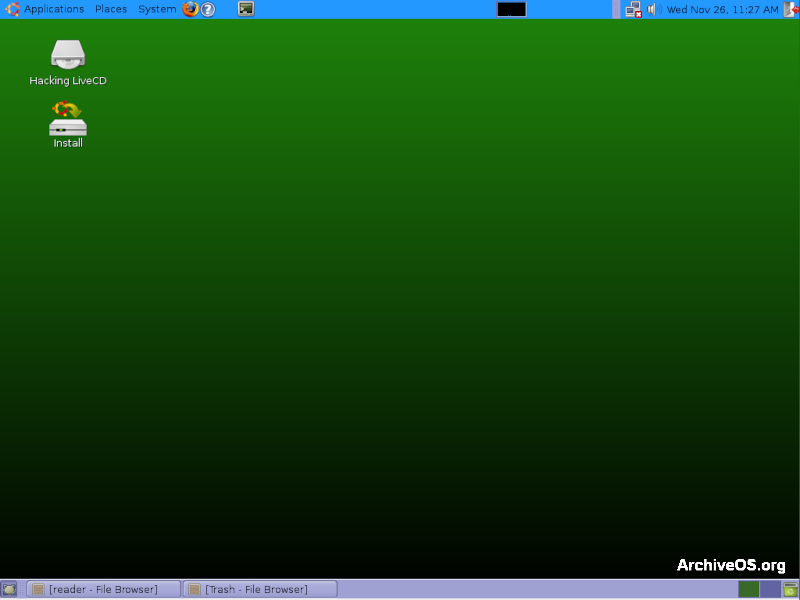Image resolution: width=800 pixels, height=600 pixels.
Task: Open the Applications menu
Action: point(54,9)
